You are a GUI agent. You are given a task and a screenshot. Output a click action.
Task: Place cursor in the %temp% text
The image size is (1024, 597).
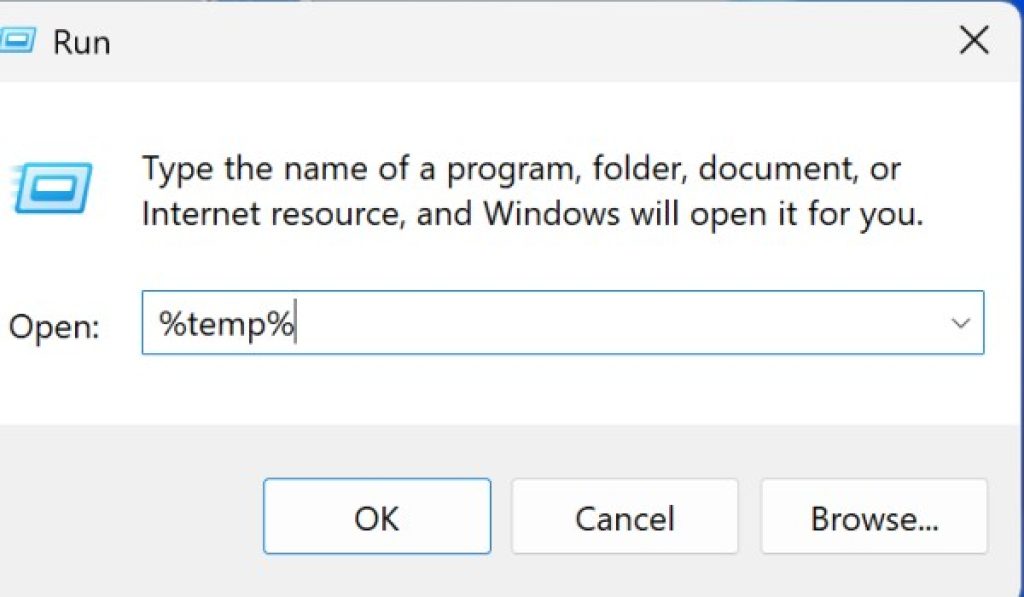tap(226, 324)
